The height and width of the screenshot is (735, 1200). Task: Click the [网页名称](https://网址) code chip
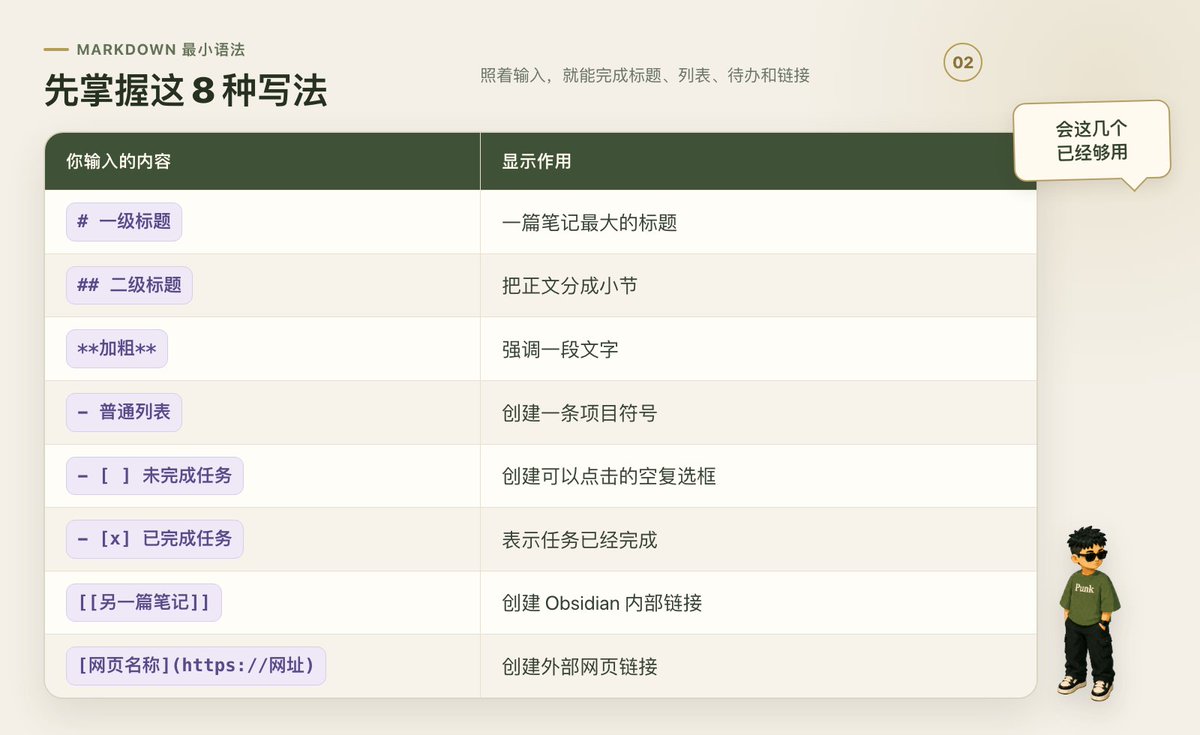point(196,666)
